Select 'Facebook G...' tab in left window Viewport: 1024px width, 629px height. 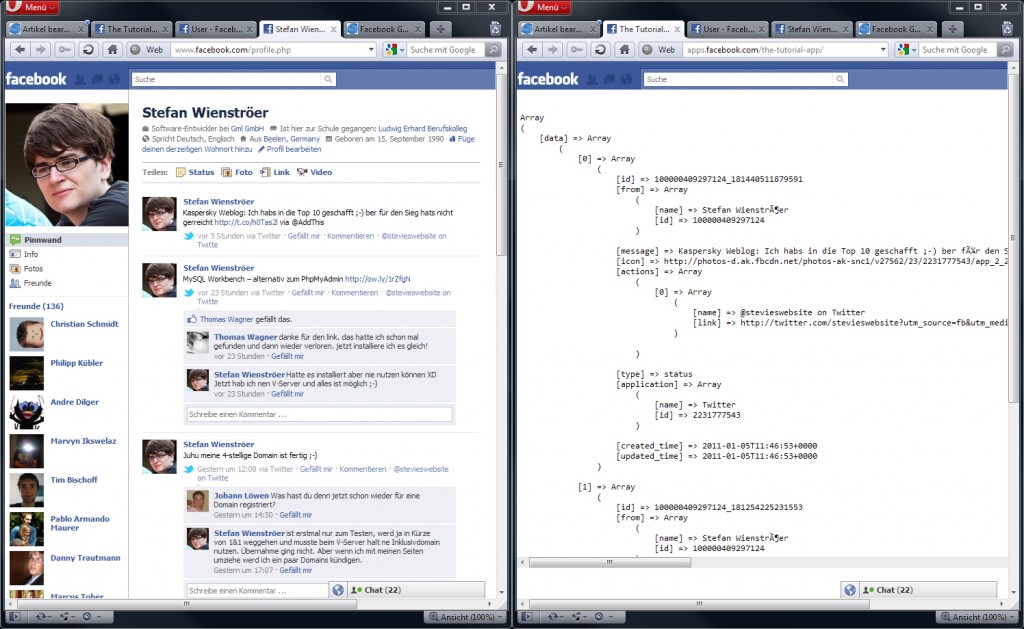pyautogui.click(x=384, y=29)
